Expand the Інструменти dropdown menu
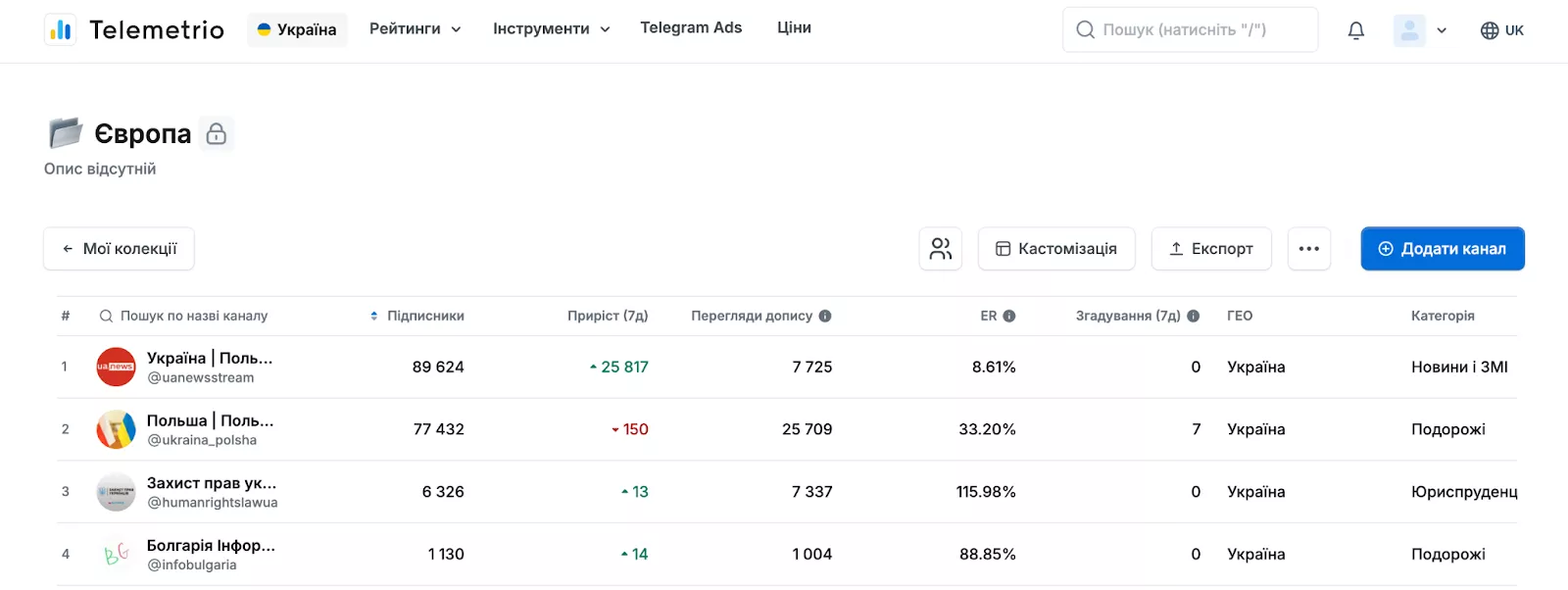 point(552,29)
